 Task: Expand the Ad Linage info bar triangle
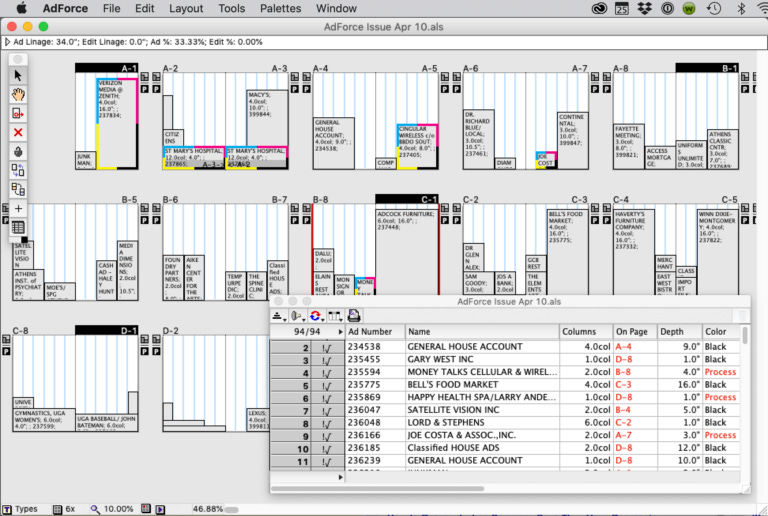click(x=7, y=42)
